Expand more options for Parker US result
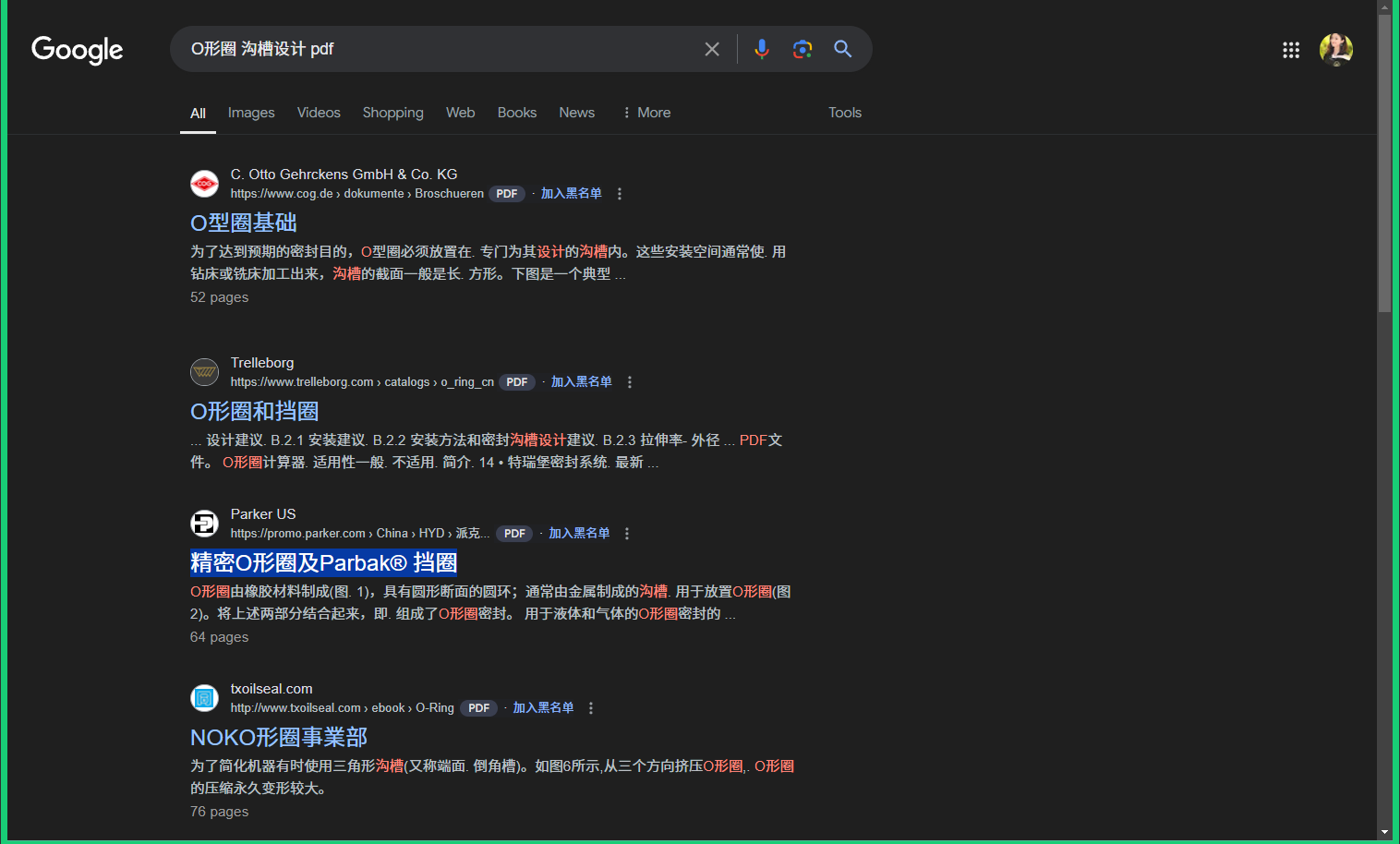This screenshot has height=844, width=1400. 627,534
